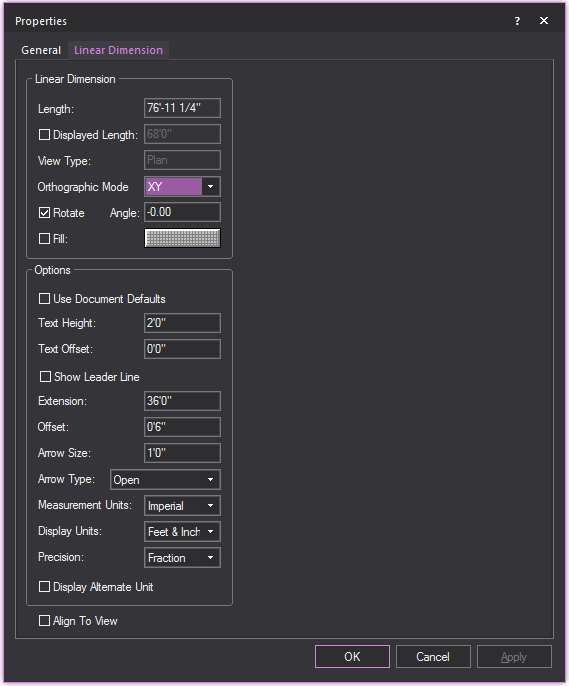Open Measurement Units dropdown

(x=182, y=506)
